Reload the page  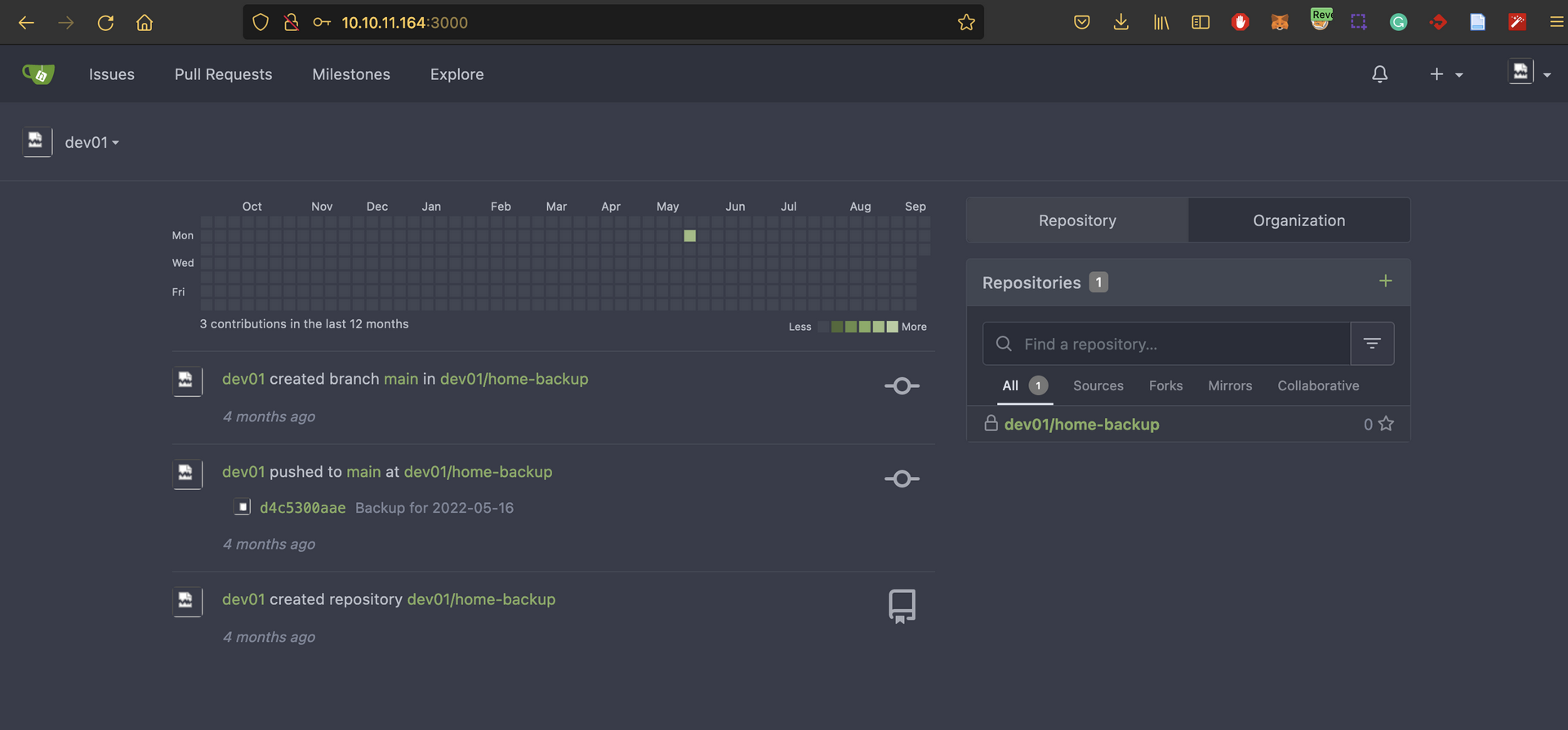[x=105, y=22]
